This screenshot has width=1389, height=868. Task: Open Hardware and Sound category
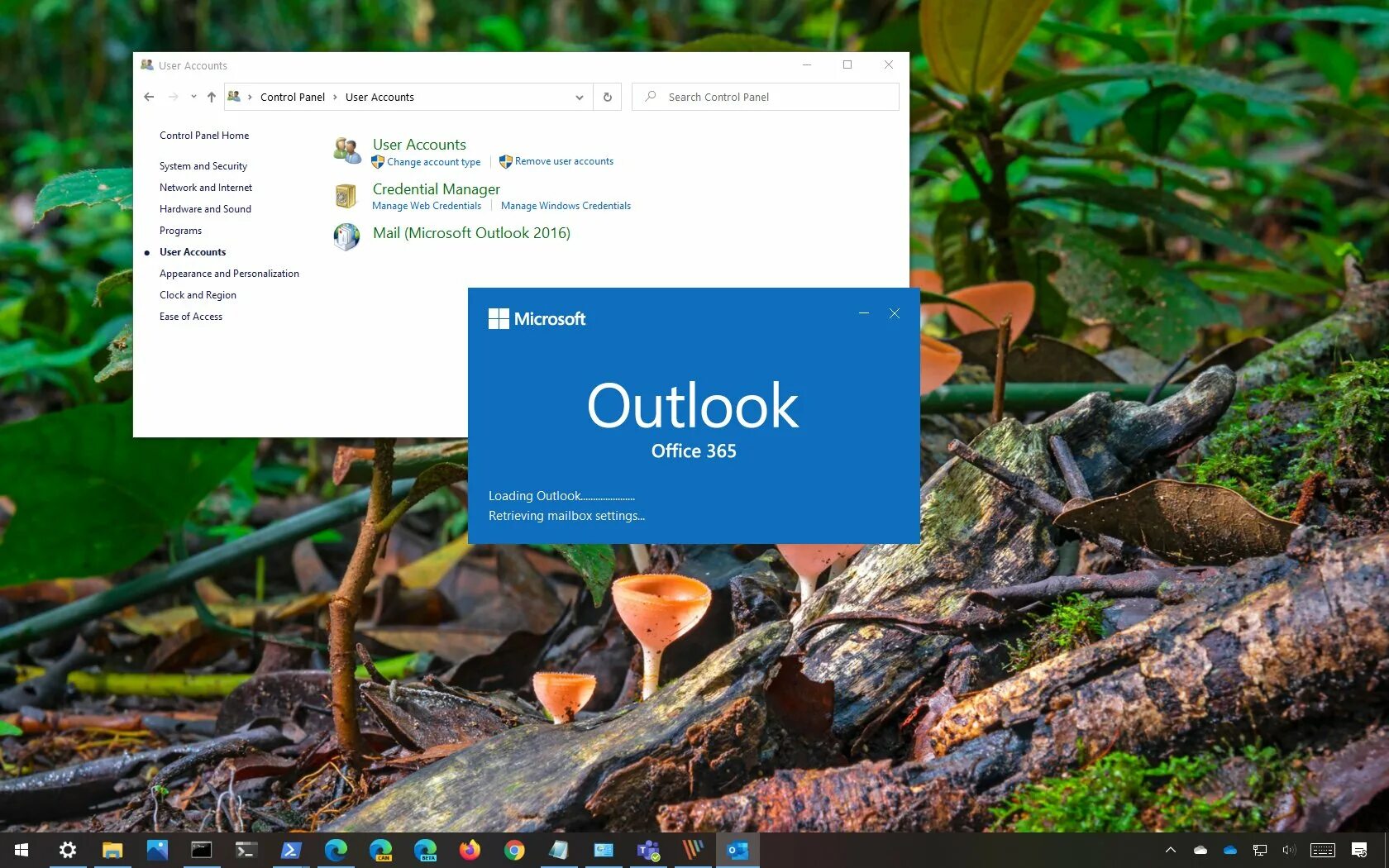(205, 209)
